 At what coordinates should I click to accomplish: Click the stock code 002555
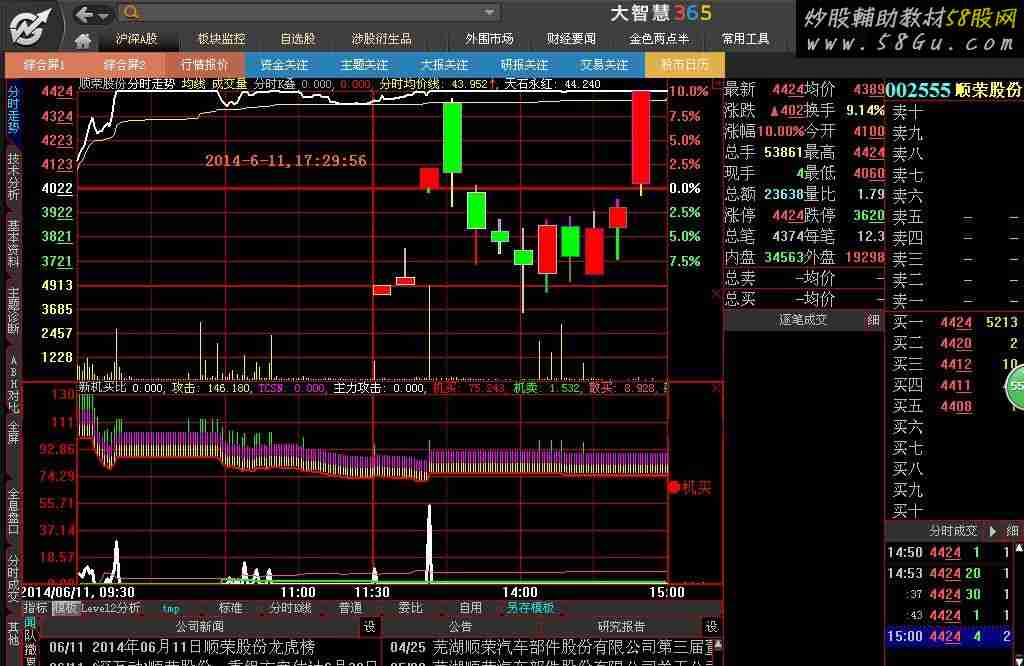pyautogui.click(x=918, y=90)
